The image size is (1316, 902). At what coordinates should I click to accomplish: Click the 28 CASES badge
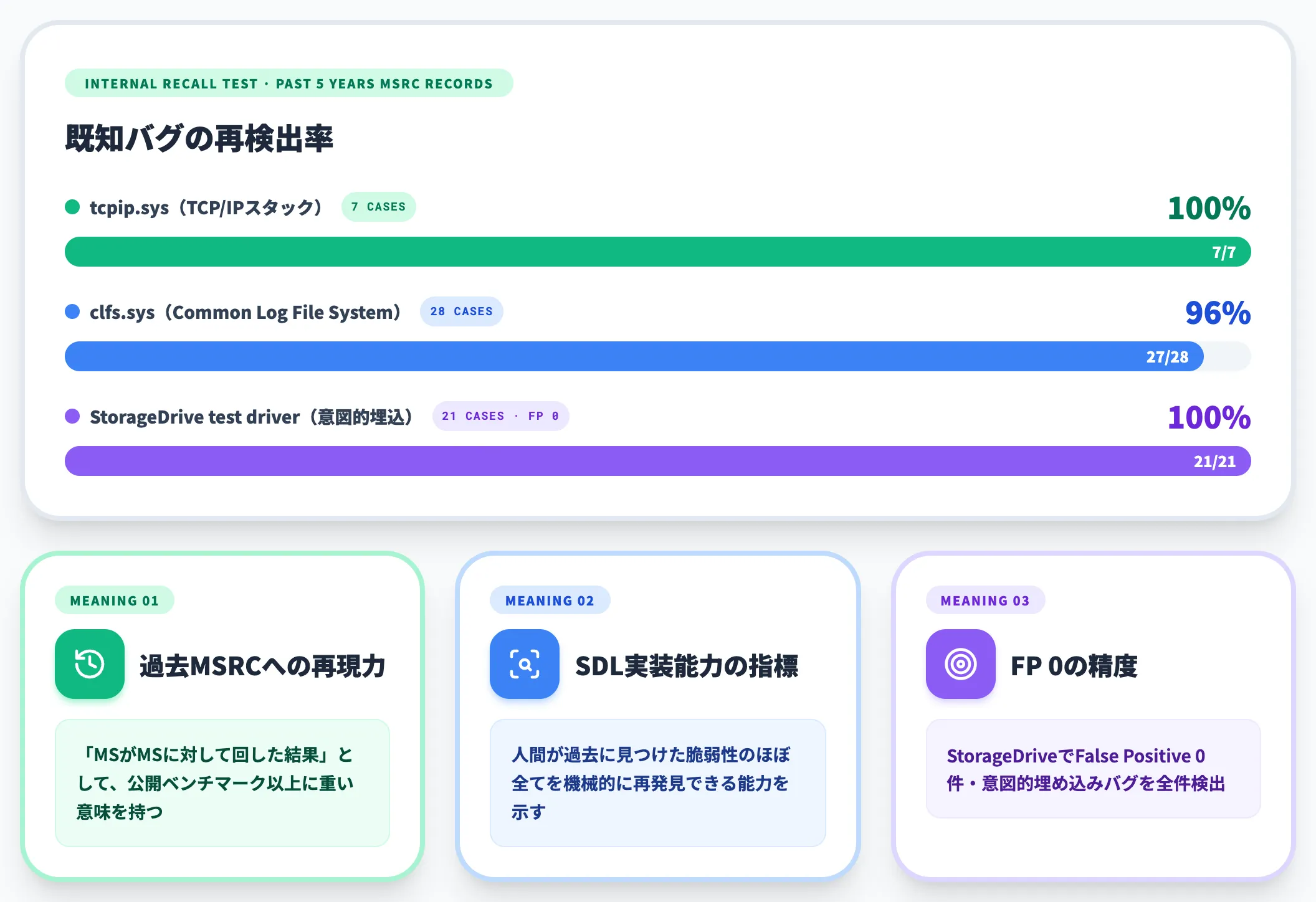click(462, 311)
